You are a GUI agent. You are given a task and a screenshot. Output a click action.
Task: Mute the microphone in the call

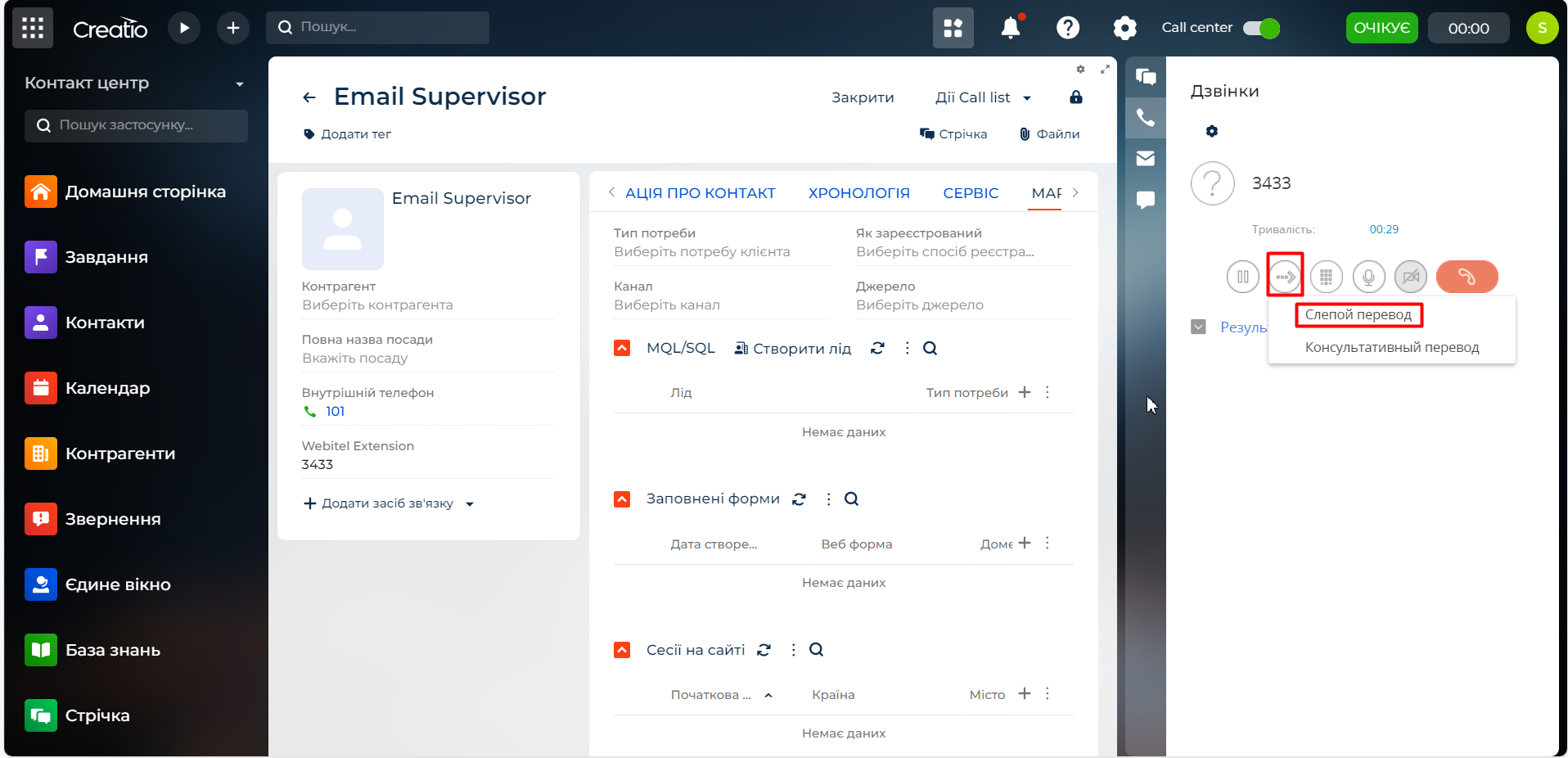(x=1368, y=277)
